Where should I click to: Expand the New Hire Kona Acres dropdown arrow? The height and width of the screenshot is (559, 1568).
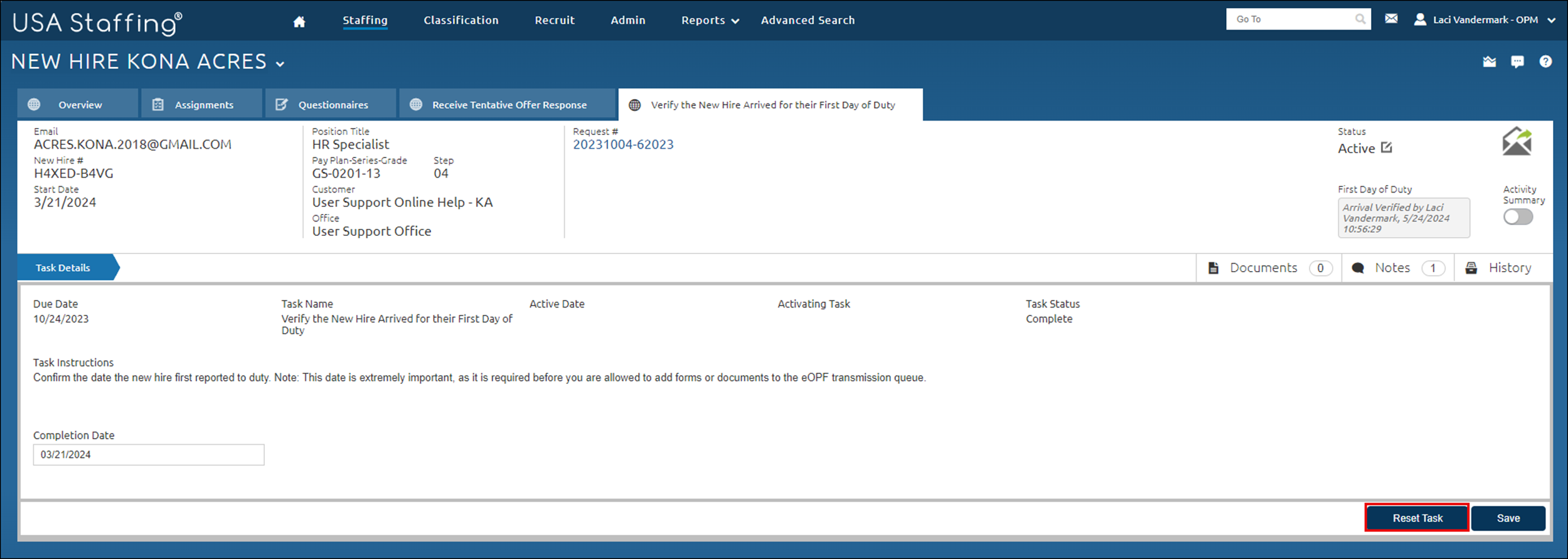(x=280, y=64)
